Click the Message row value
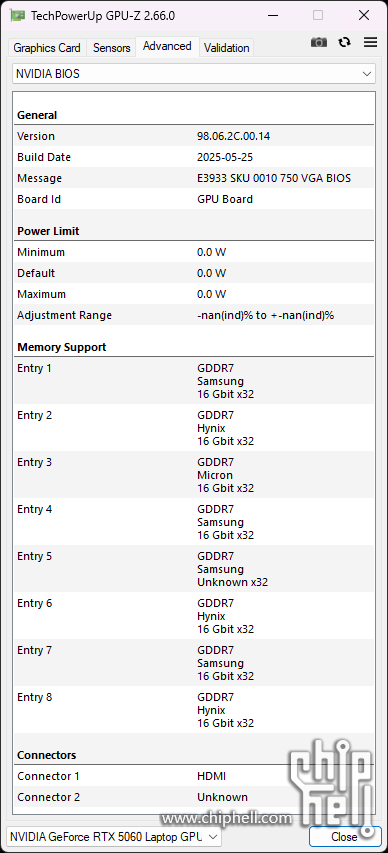Image resolution: width=388 pixels, height=853 pixels. coord(274,178)
